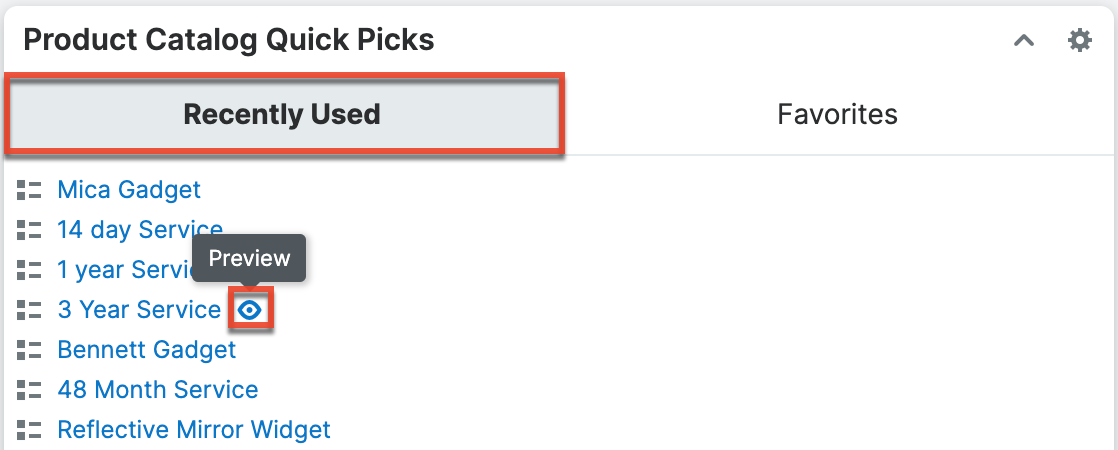This screenshot has width=1118, height=450.
Task: Click the Product Catalog Quick Picks title
Action: tap(228, 40)
